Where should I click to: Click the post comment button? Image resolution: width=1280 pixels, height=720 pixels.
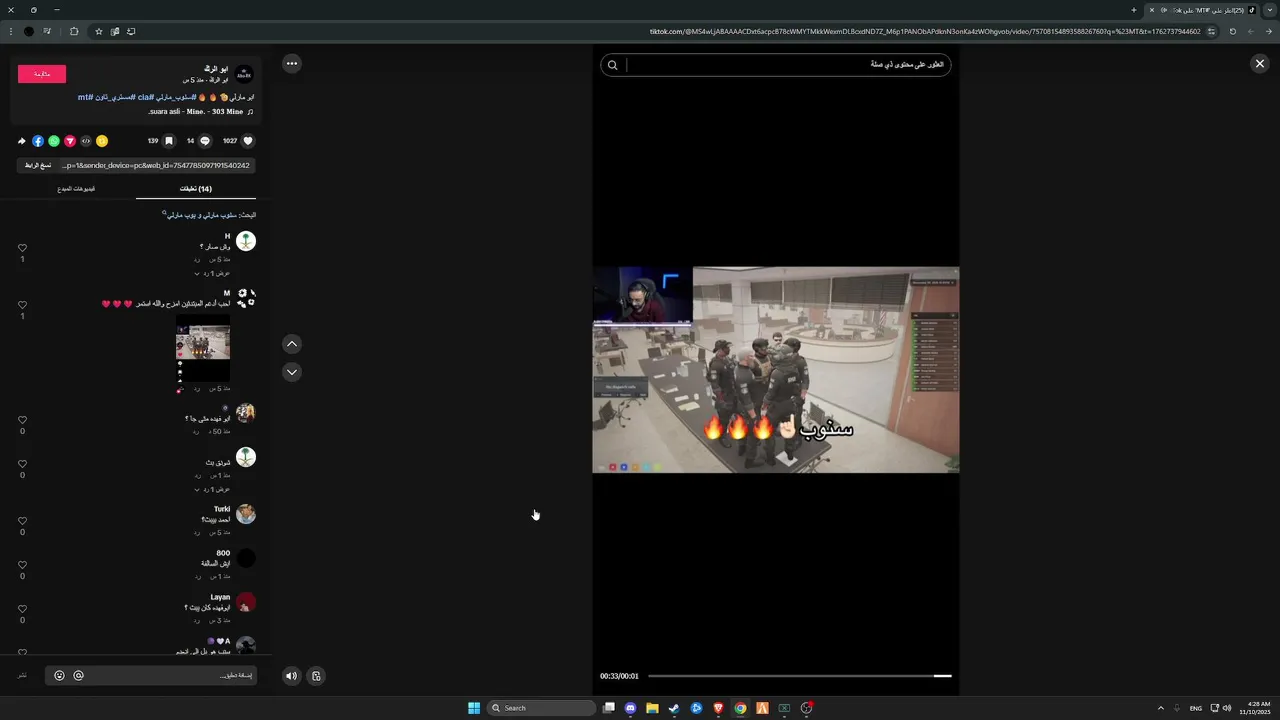click(x=22, y=676)
